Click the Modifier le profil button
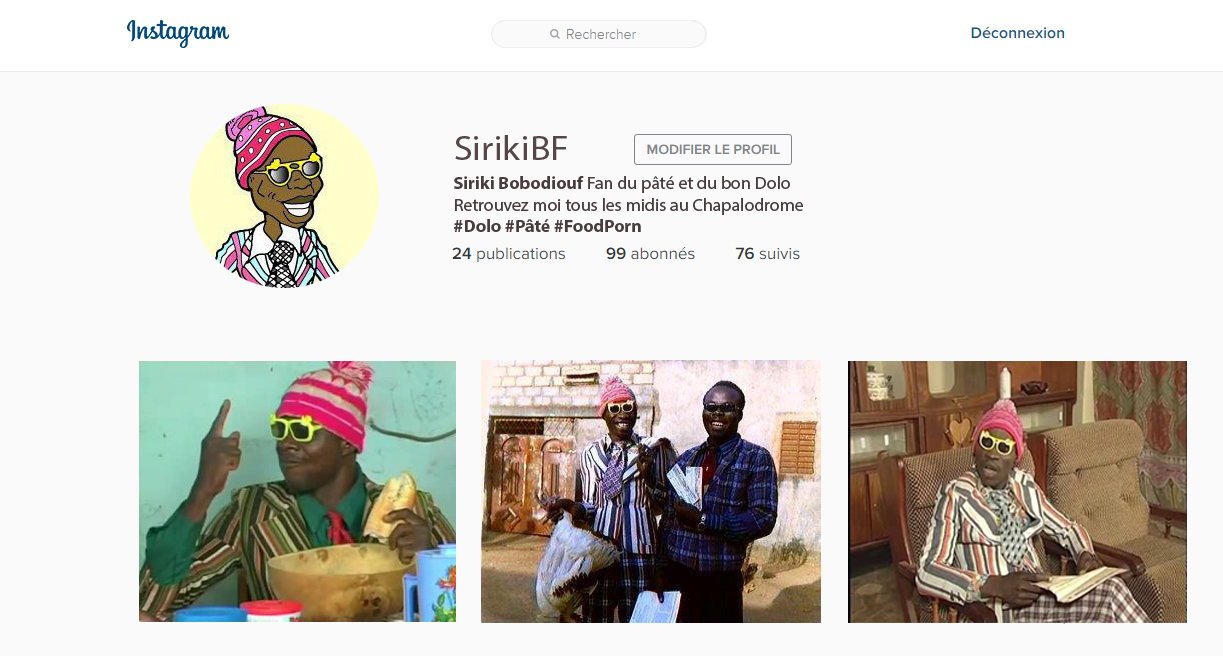The image size is (1223, 656). [x=713, y=149]
